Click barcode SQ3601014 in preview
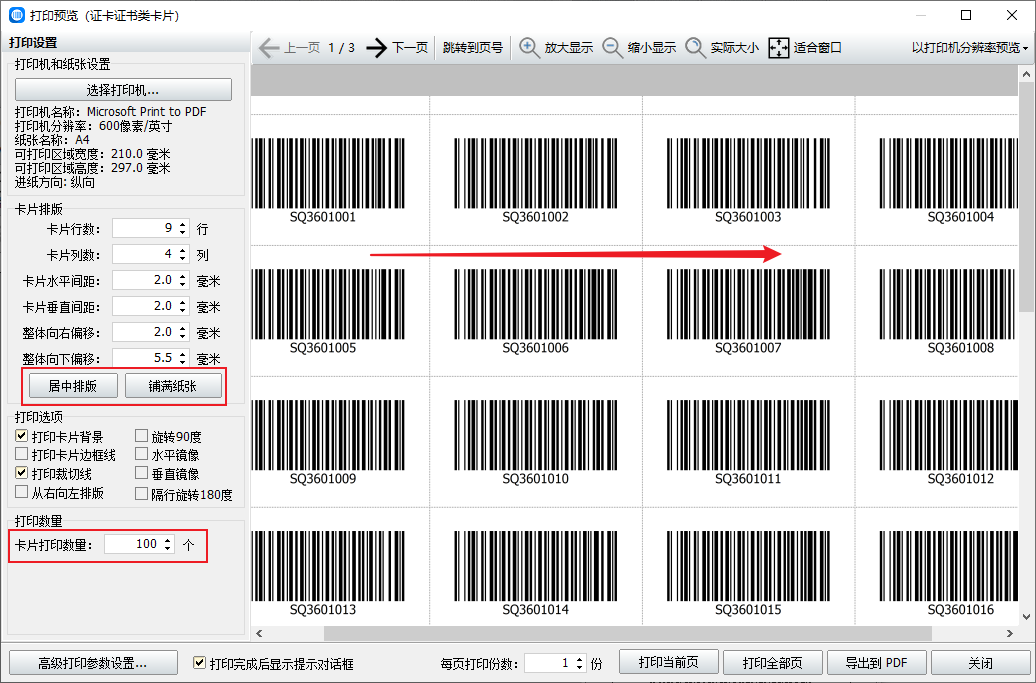The image size is (1036, 683). point(535,573)
